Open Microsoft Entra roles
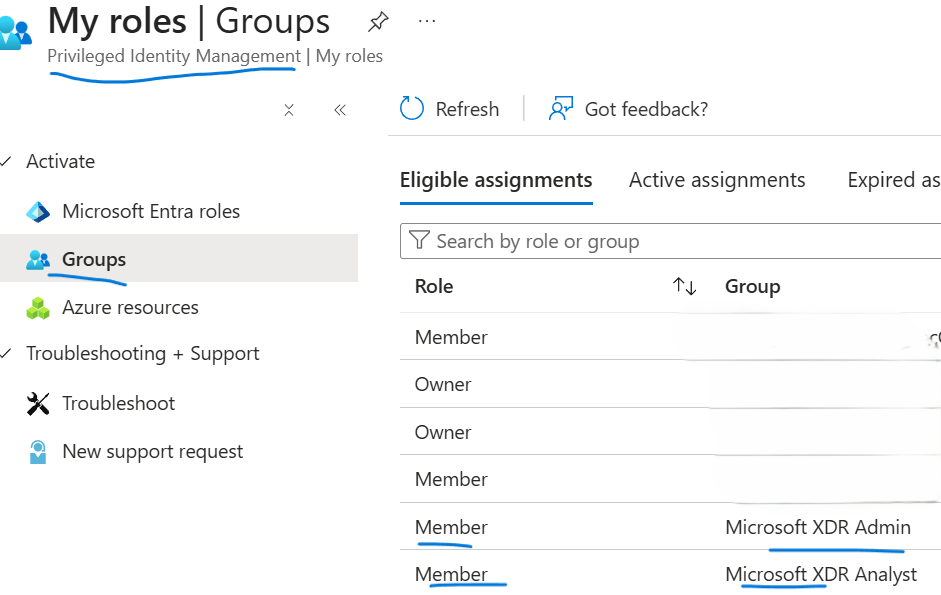 [x=151, y=211]
